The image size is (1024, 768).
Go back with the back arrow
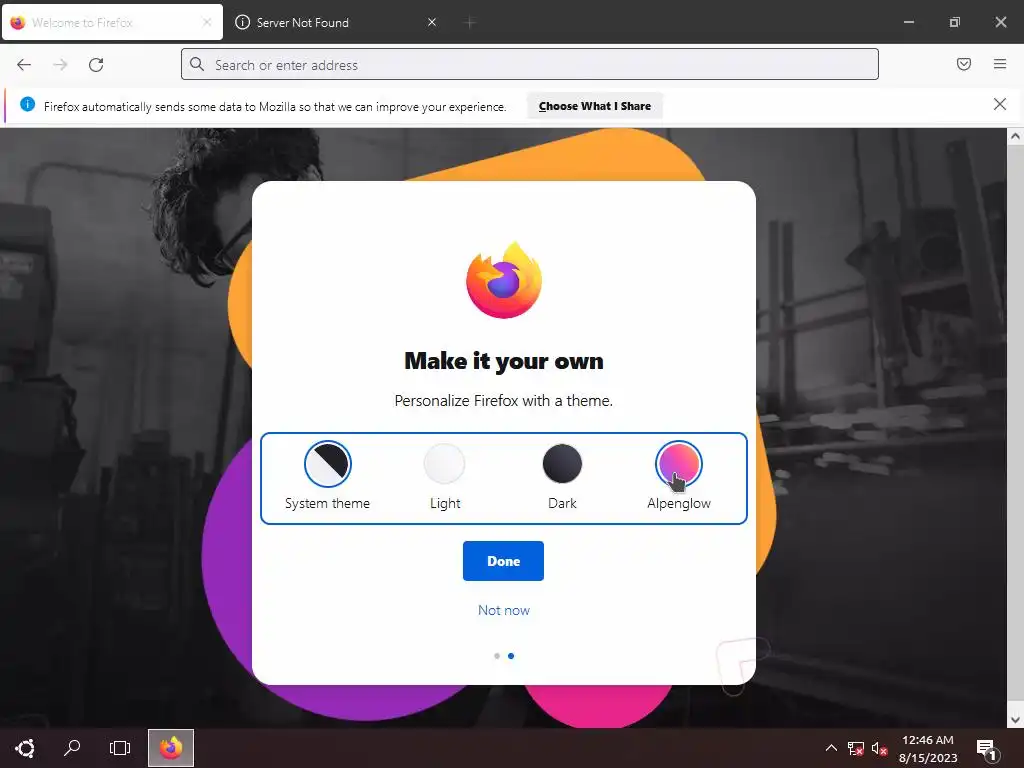click(24, 65)
